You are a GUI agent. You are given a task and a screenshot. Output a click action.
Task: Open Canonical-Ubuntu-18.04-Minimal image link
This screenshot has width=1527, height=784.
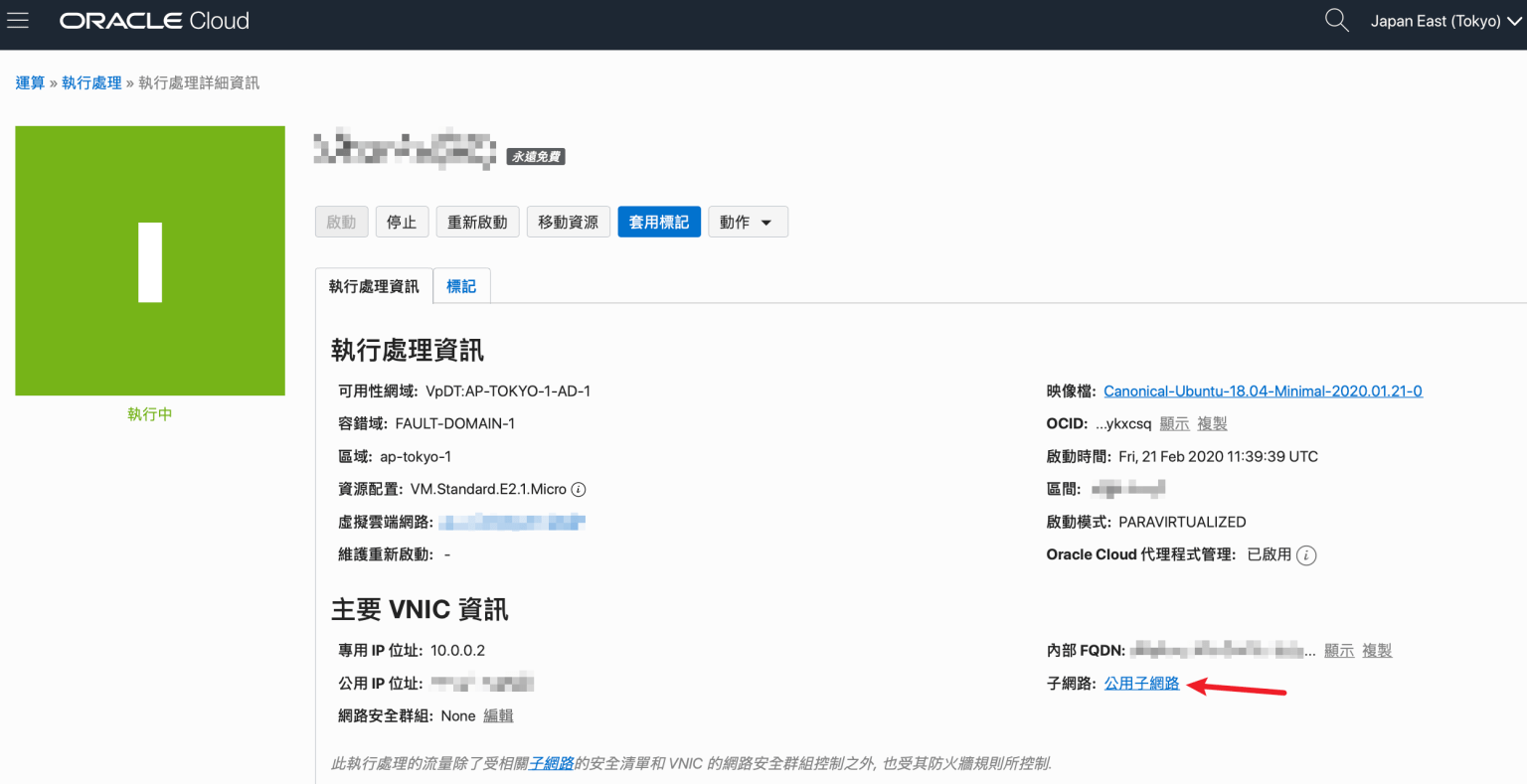[x=1263, y=392]
